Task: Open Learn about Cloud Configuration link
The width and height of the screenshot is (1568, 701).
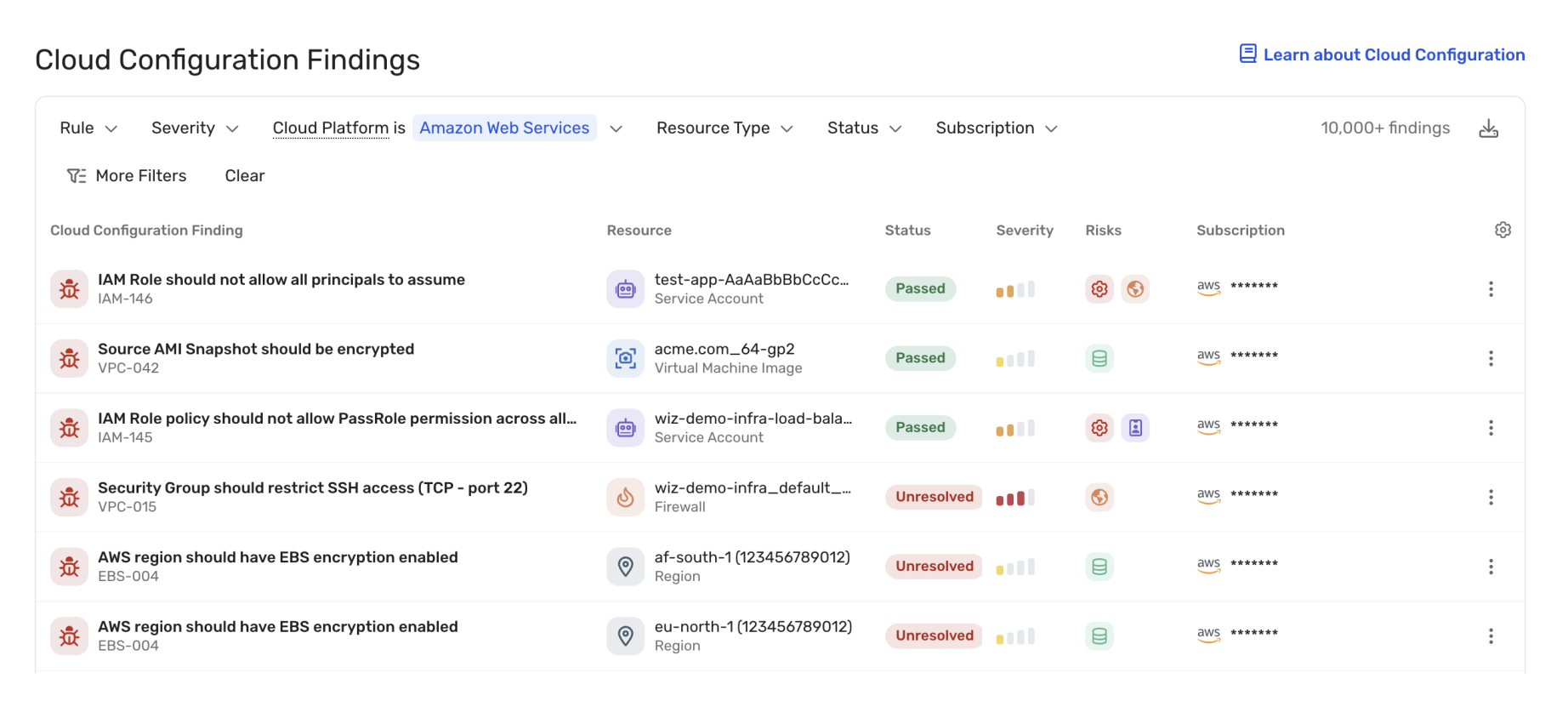Action: (1382, 55)
